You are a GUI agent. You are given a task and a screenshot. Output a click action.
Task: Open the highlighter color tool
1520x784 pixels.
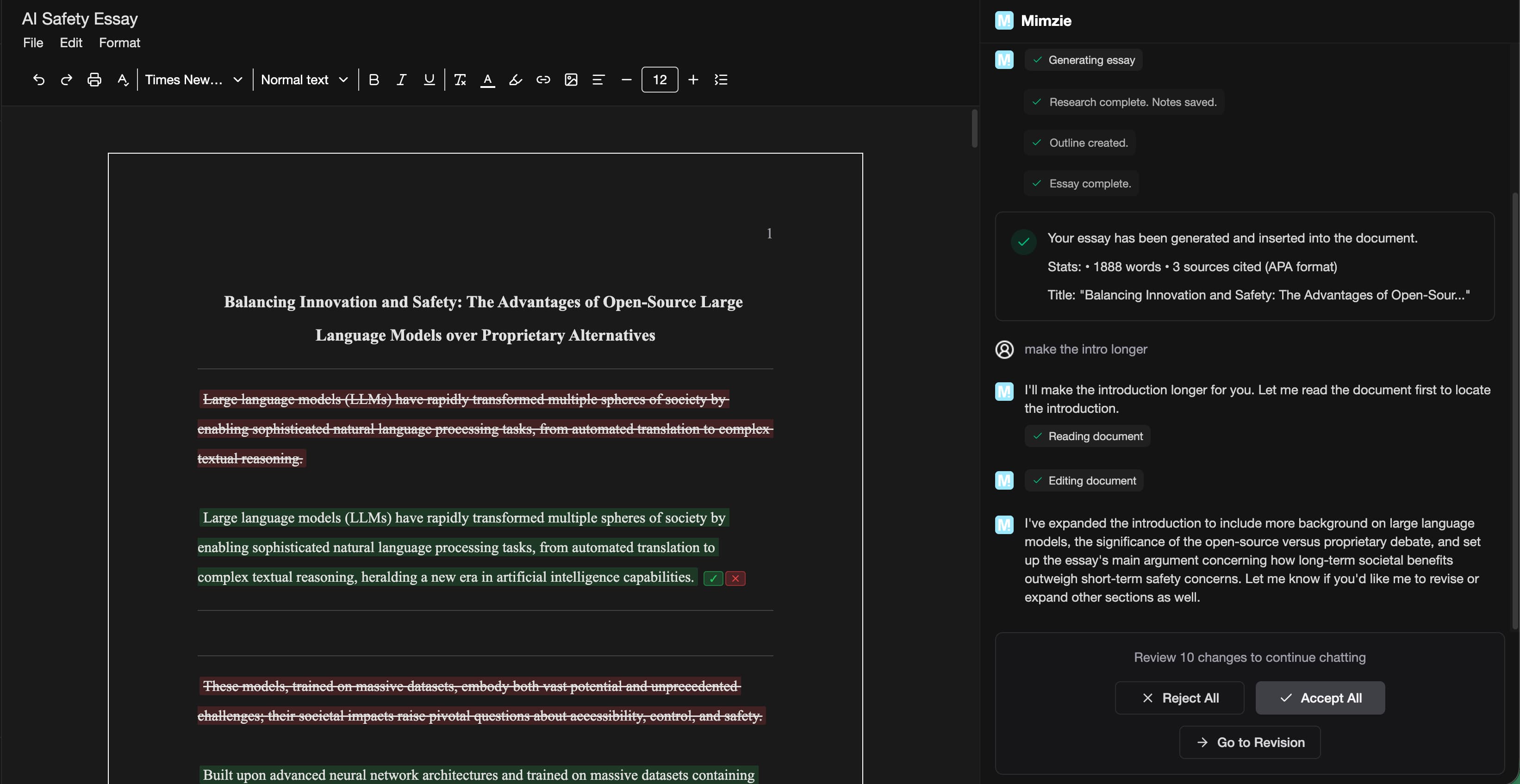tap(515, 80)
